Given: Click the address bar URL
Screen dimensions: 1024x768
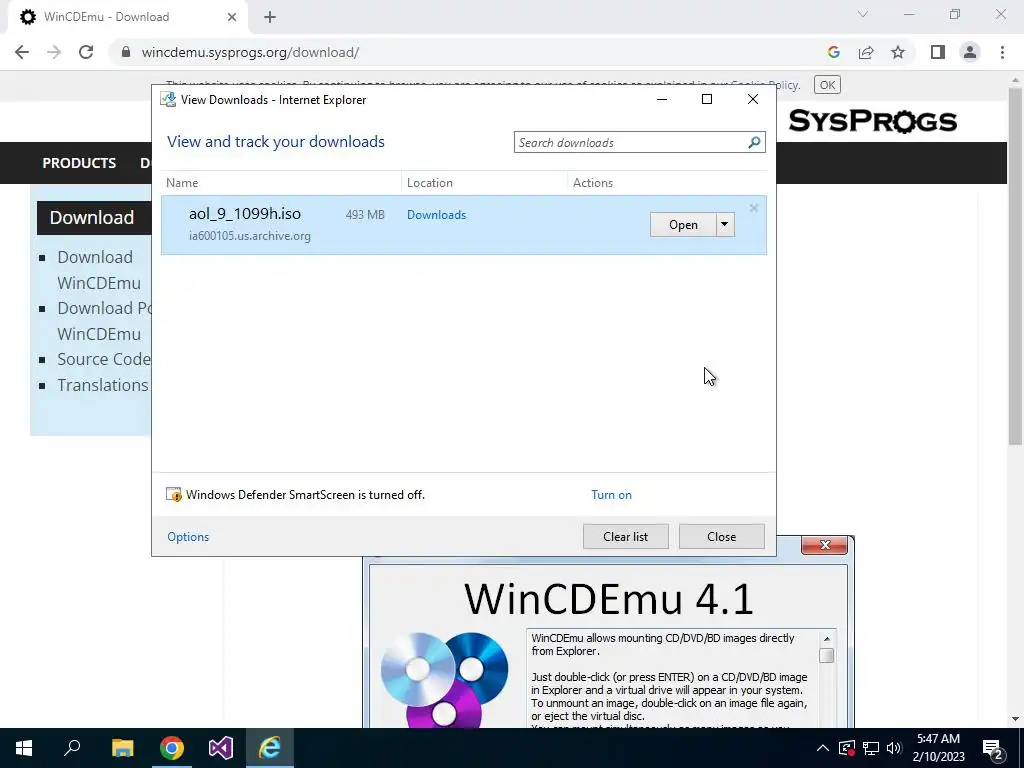Looking at the screenshot, I should coord(250,52).
